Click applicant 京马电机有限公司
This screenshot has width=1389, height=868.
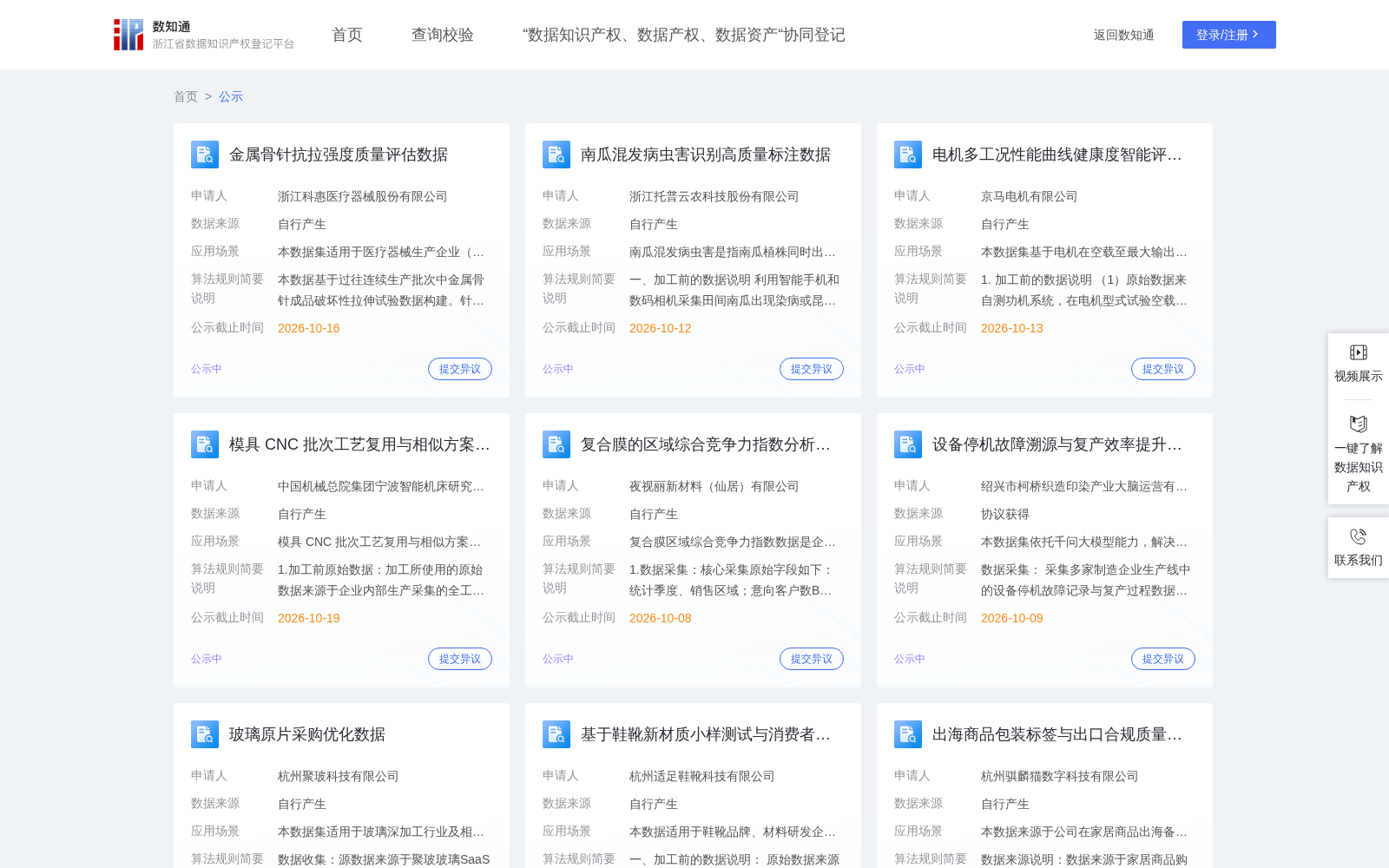point(1030,196)
